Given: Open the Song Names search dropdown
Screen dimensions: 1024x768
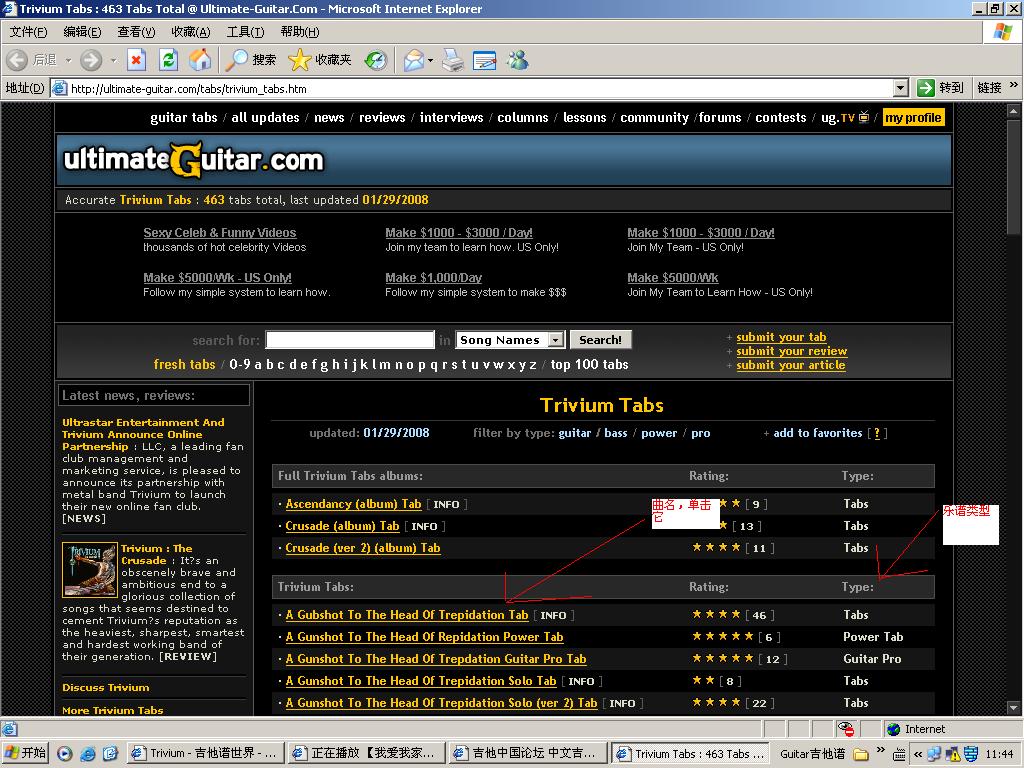Looking at the screenshot, I should click(555, 340).
